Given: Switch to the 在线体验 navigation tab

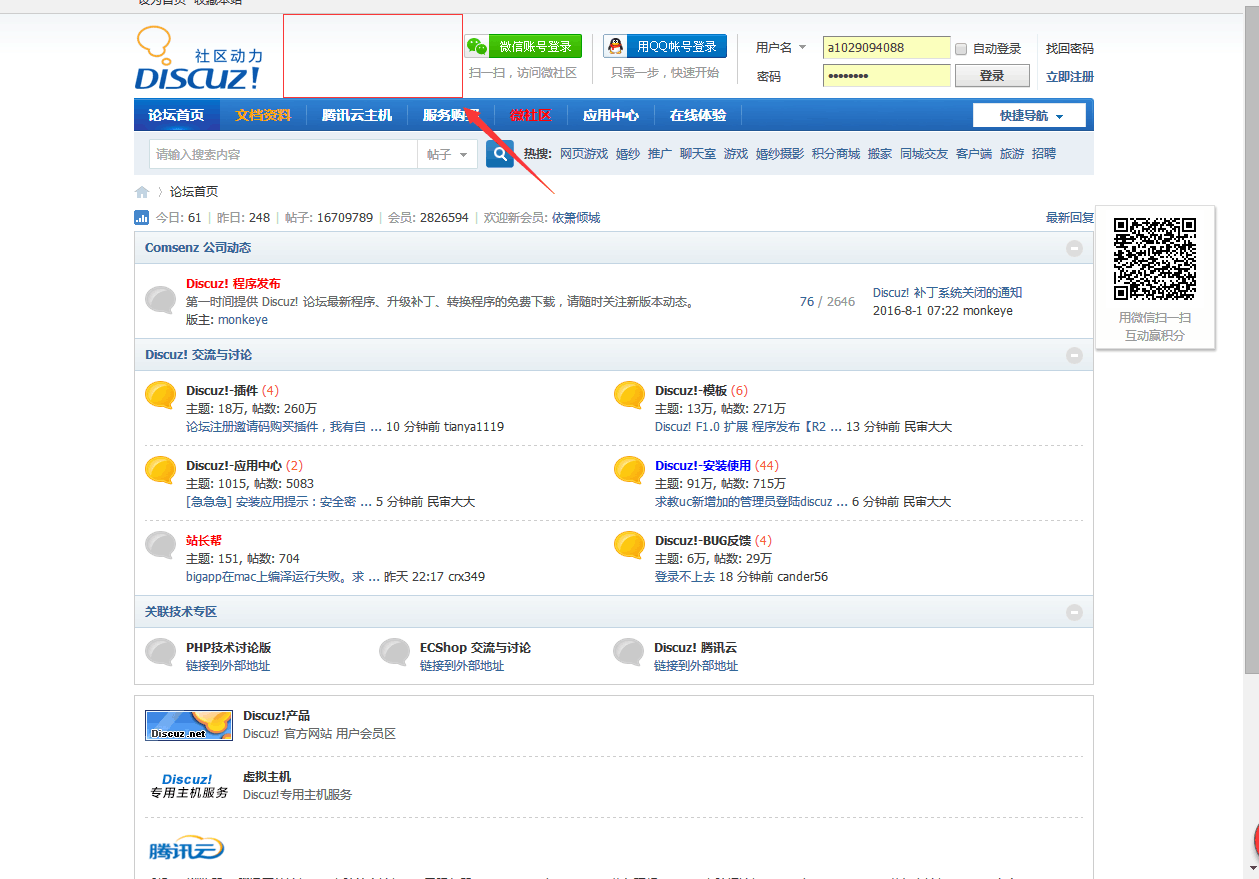Looking at the screenshot, I should [x=698, y=115].
